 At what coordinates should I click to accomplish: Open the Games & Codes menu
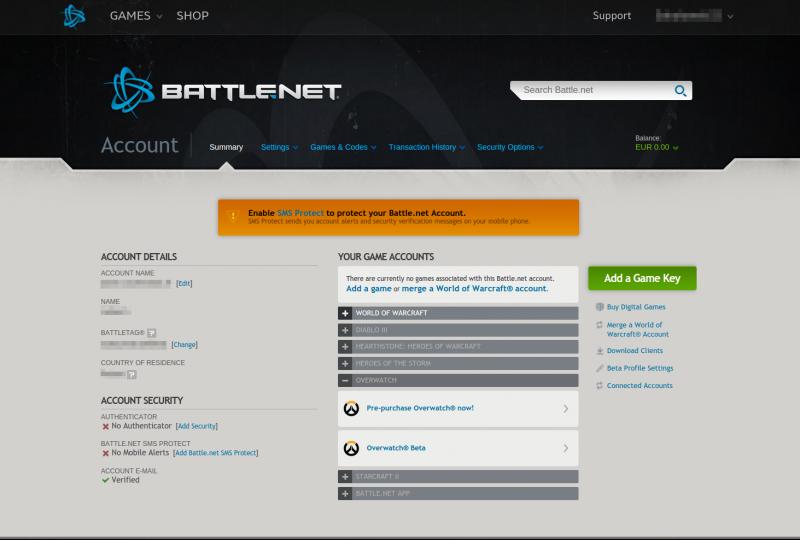343,147
